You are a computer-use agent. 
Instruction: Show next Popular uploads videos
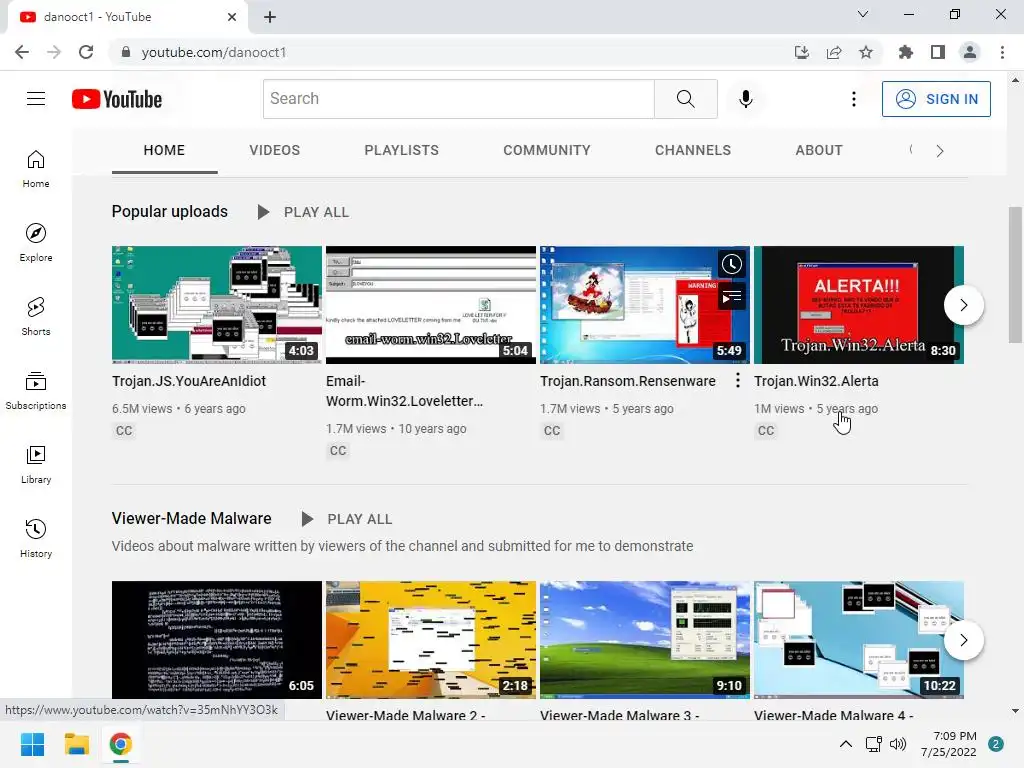(964, 305)
